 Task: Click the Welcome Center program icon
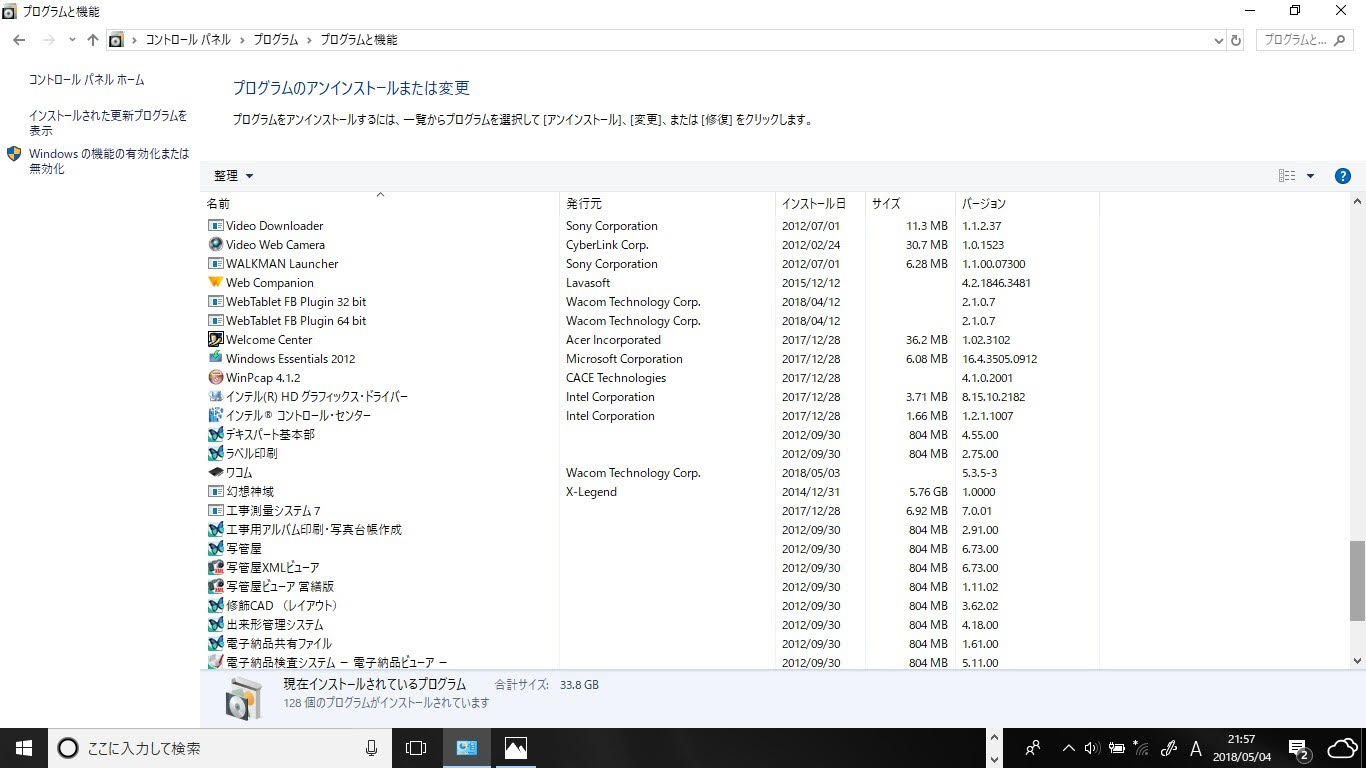215,340
